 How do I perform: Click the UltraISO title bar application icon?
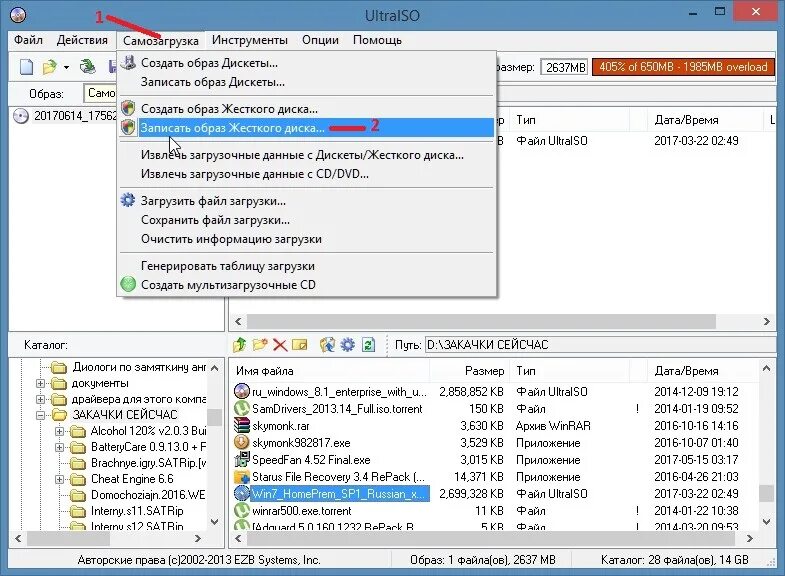coord(18,15)
